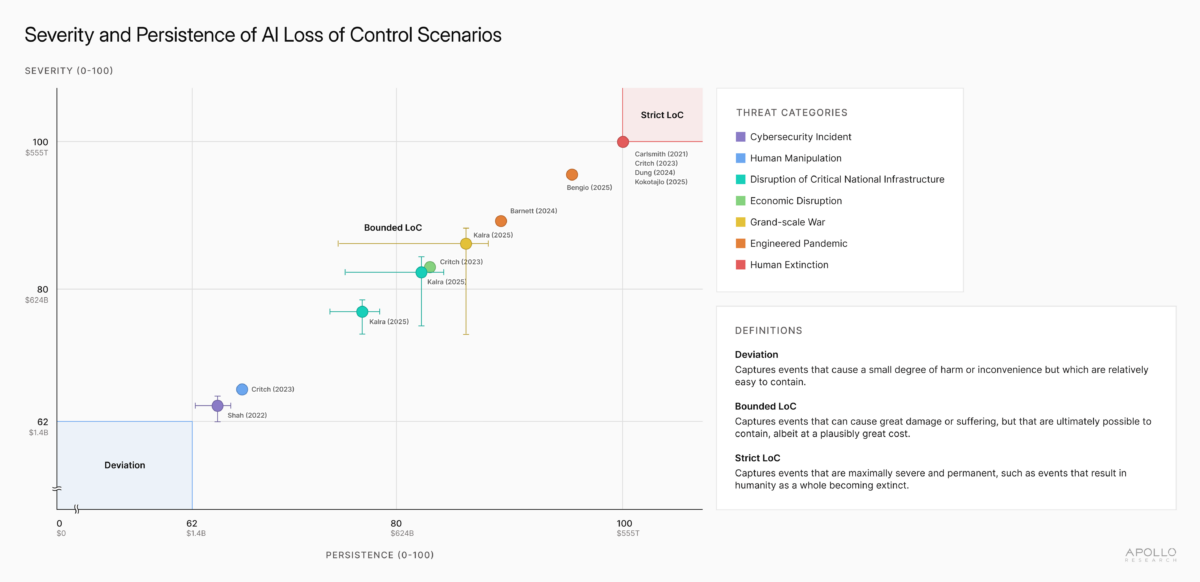The height and width of the screenshot is (582, 1200).
Task: Click the Bounded LoC label on the chart
Action: tap(393, 228)
